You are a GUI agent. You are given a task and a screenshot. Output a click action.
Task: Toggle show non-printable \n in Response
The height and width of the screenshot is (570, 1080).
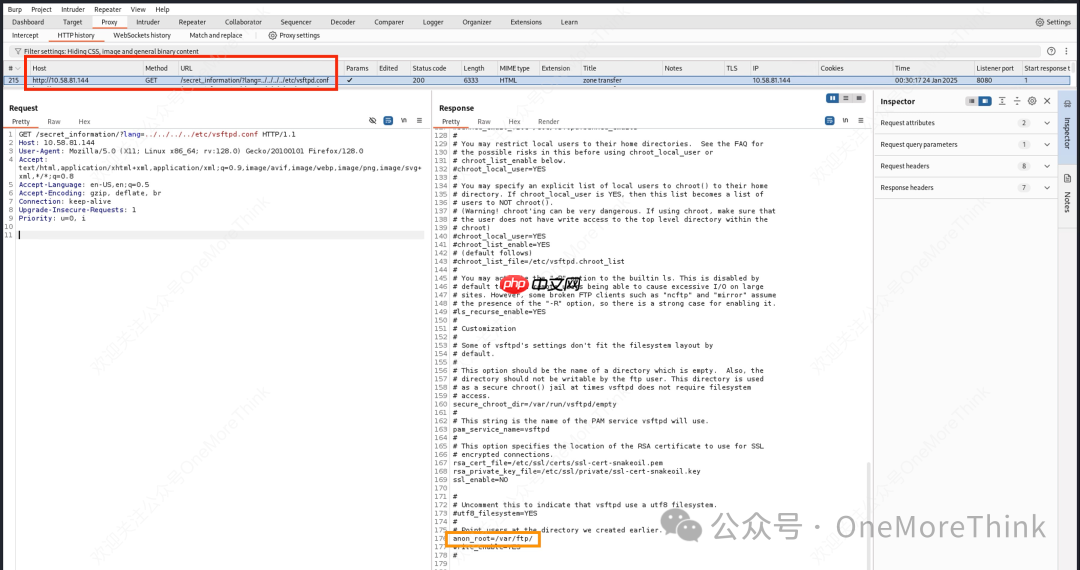point(845,120)
